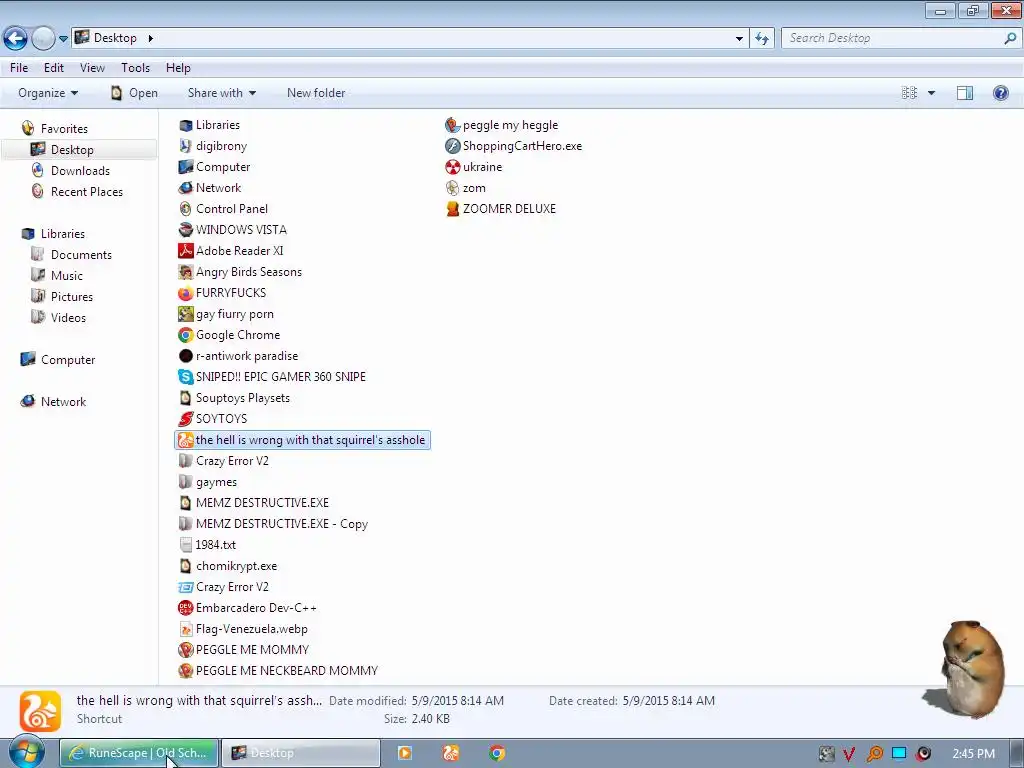
Task: Select the PEGGLE ME MOMMY icon
Action: click(x=185, y=650)
